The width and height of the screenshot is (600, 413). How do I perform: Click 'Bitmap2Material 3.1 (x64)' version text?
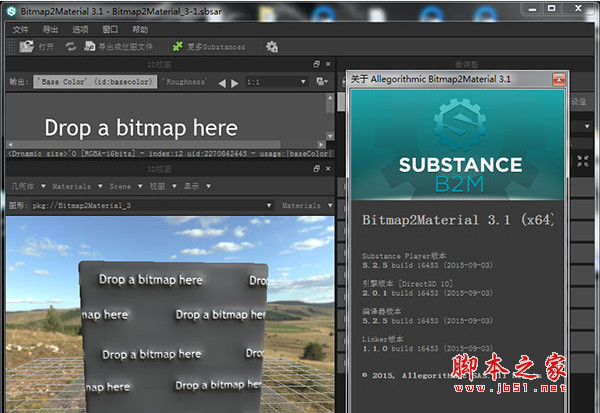458,220
